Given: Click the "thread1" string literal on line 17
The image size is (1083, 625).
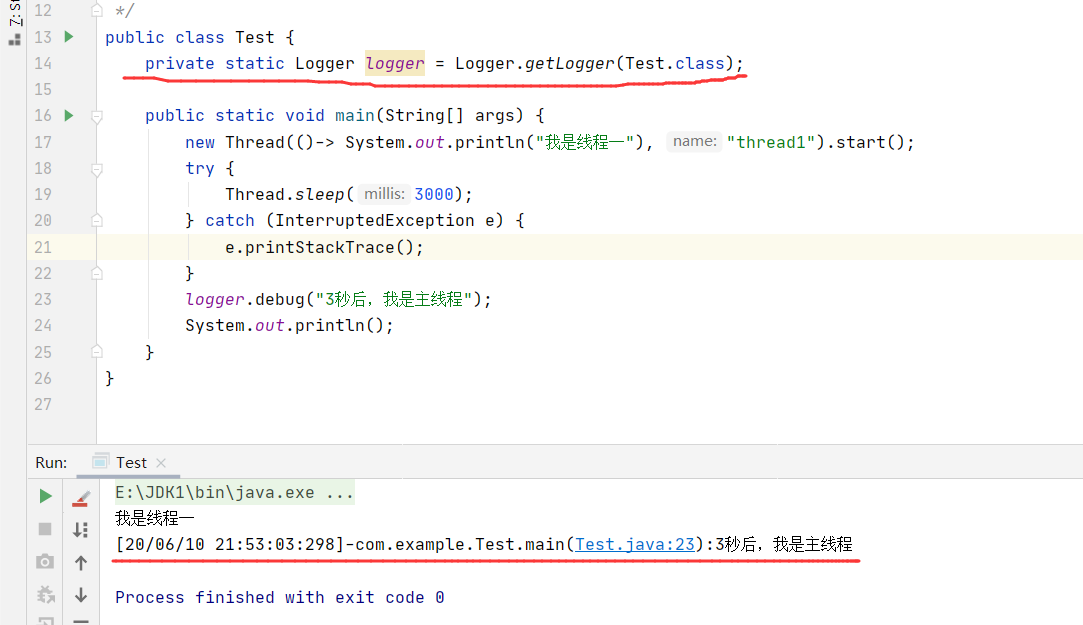Looking at the screenshot, I should pyautogui.click(x=771, y=142).
